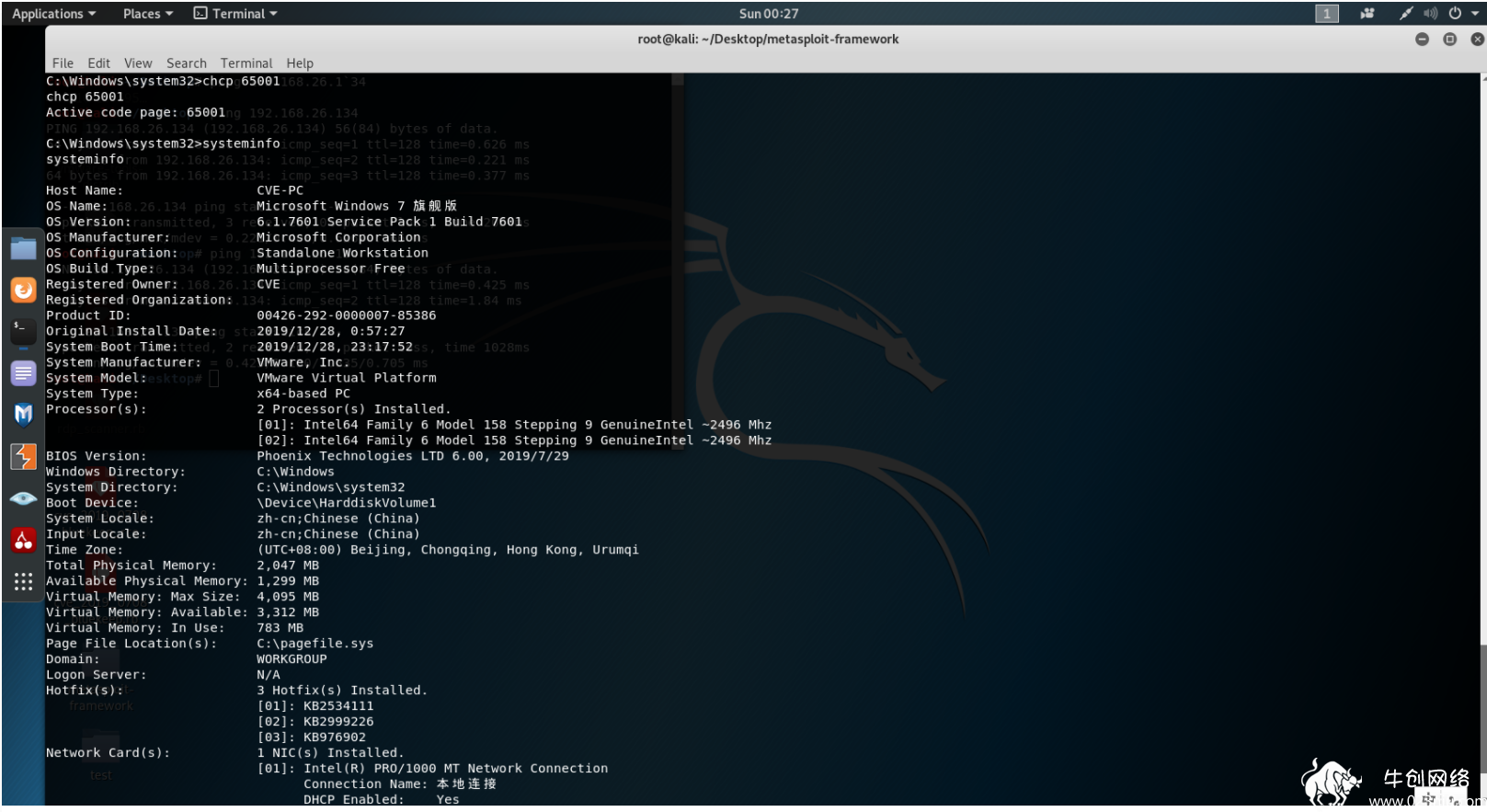Viewport: 1487px width, 812px height.
Task: Click 'C:\Windows\system32' system directory value
Action: [331, 487]
